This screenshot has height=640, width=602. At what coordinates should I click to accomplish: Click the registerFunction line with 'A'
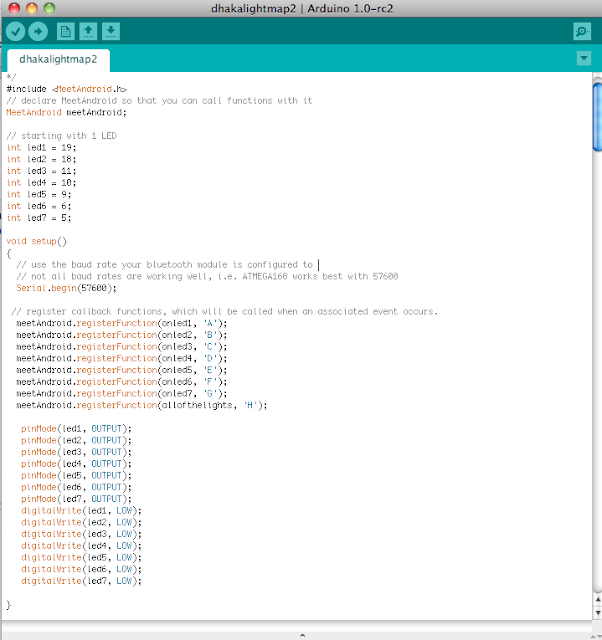122,323
